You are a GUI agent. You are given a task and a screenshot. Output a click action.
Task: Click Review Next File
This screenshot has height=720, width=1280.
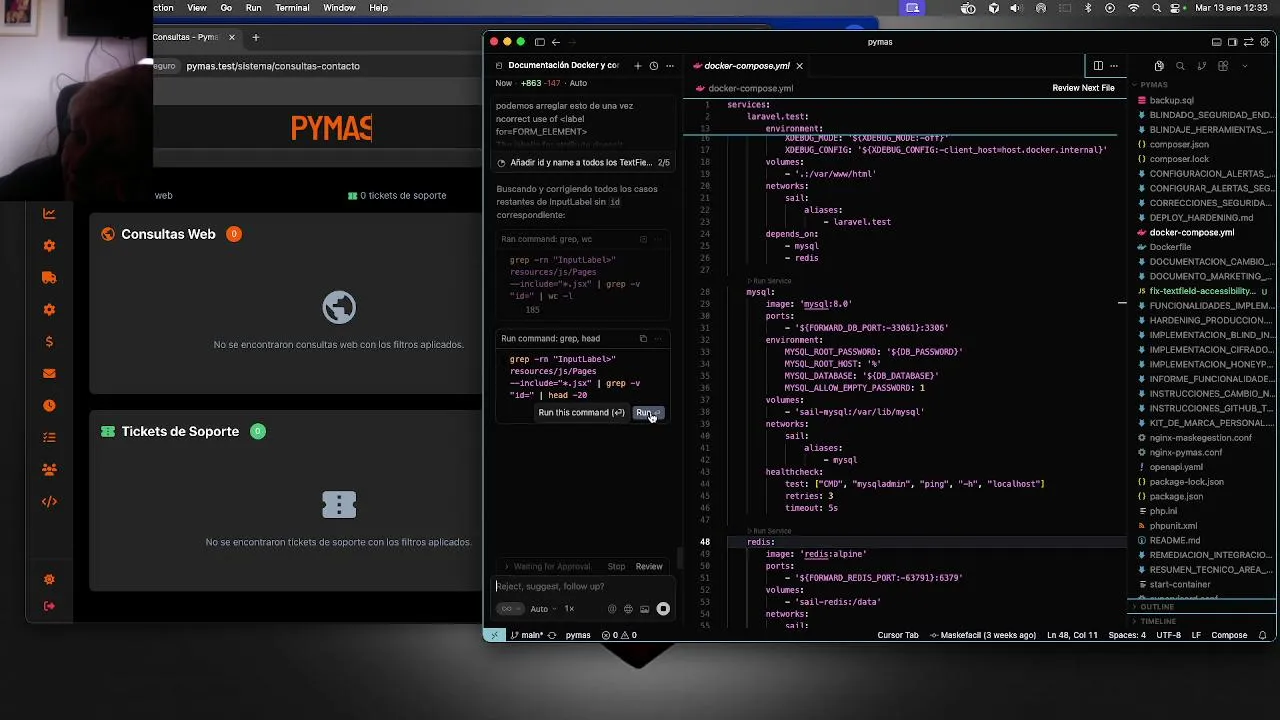[1083, 88]
